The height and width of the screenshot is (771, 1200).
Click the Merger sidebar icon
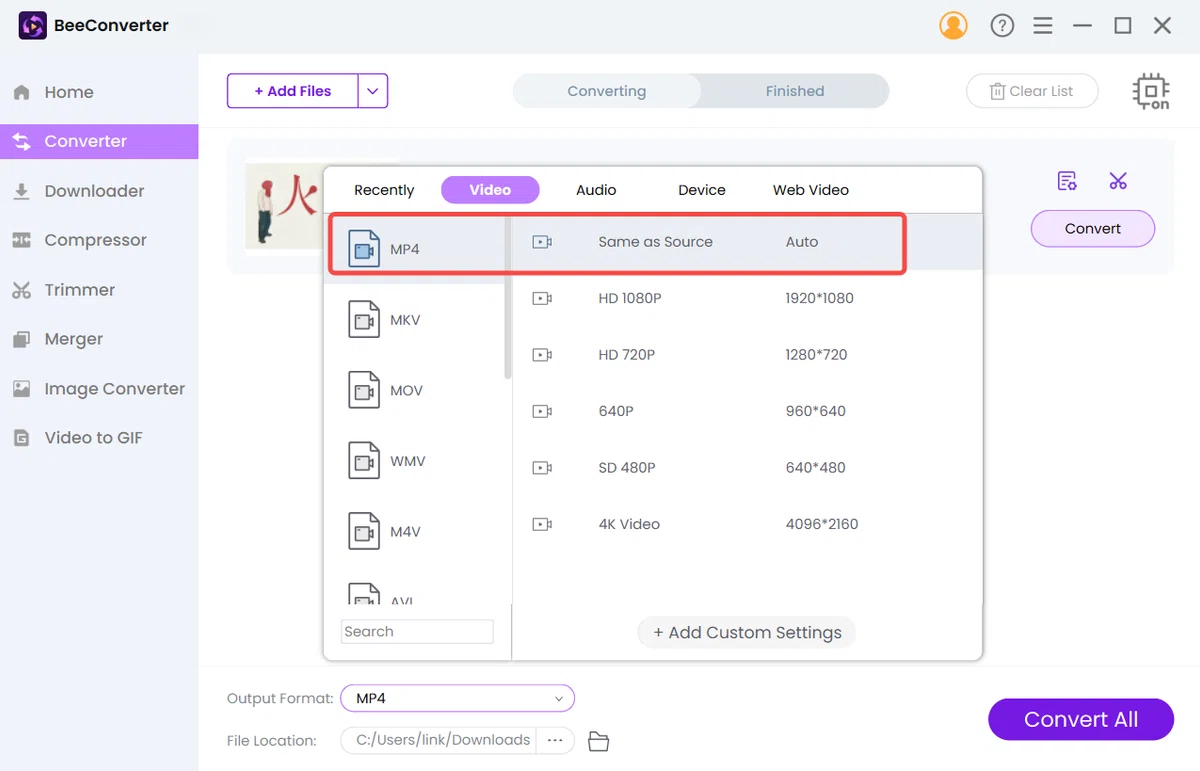coord(21,339)
